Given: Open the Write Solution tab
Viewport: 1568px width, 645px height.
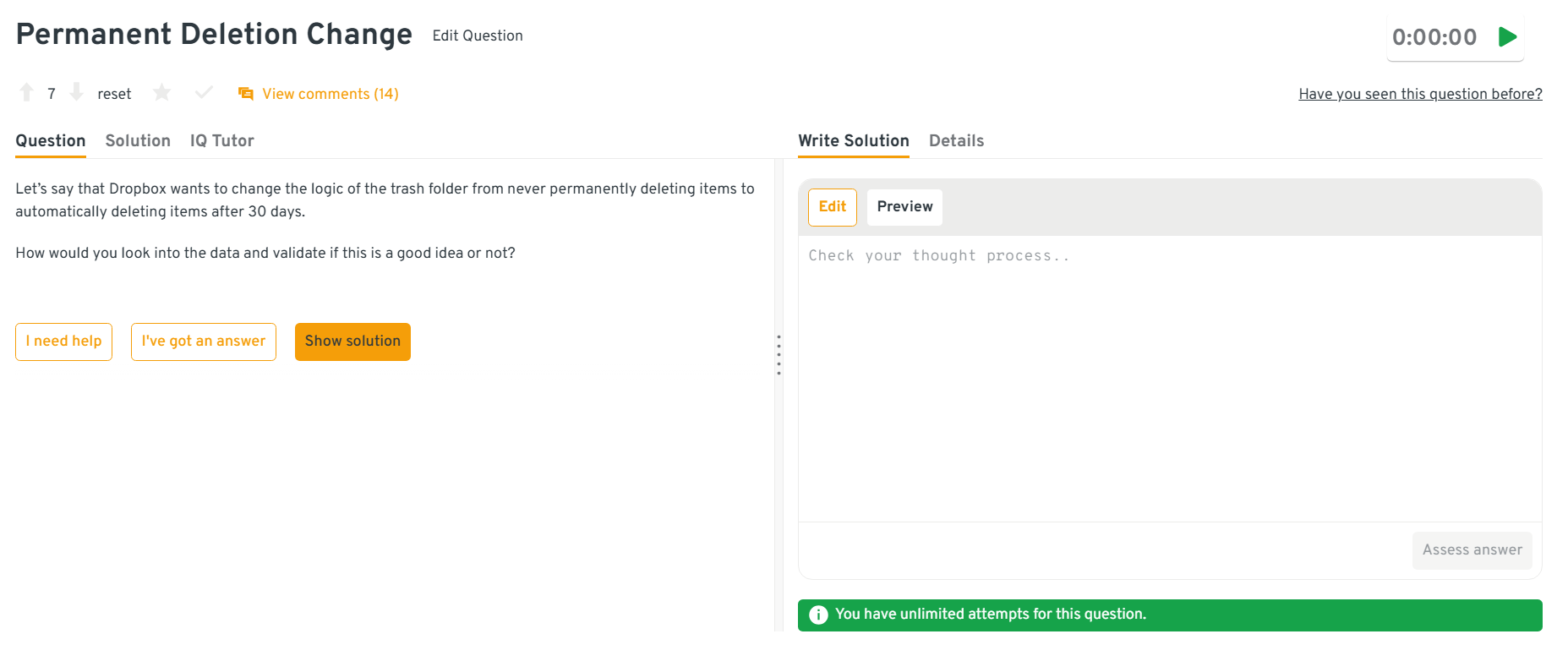Looking at the screenshot, I should click(x=854, y=141).
